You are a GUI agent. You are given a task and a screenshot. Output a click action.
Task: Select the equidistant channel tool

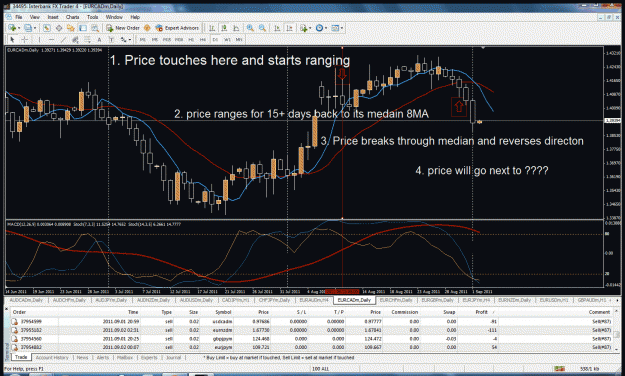click(75, 39)
